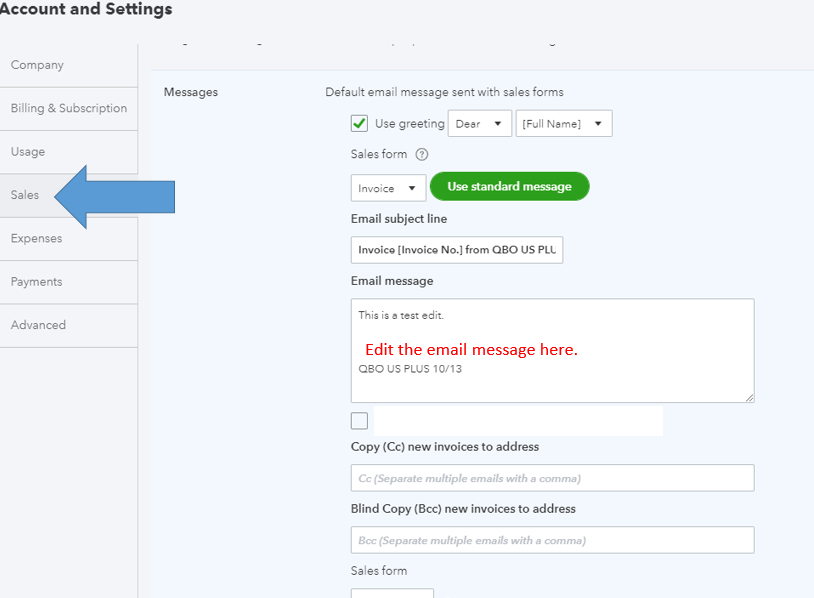Click the Bcc new invoices address field
The image size is (814, 598).
tap(552, 539)
